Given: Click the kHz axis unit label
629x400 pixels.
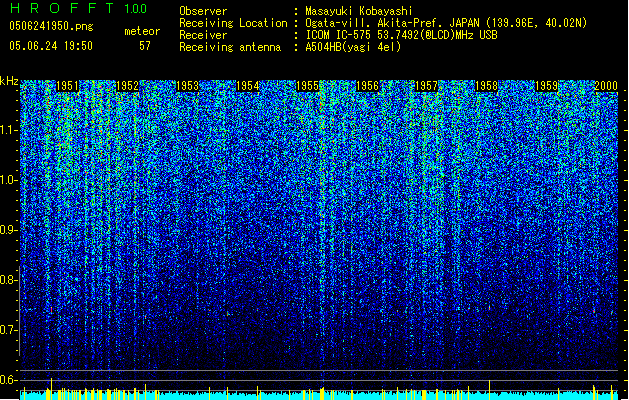Looking at the screenshot, I should click(9, 81).
